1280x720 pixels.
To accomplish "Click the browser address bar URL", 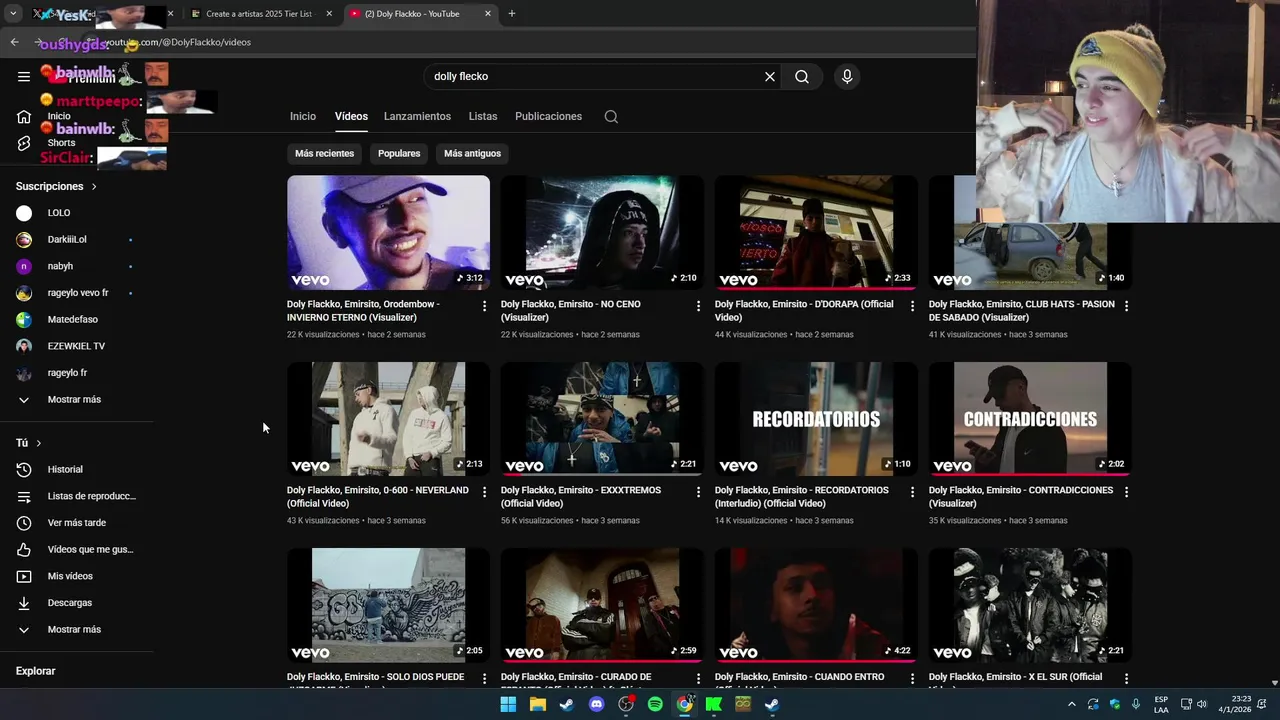I will point(178,42).
